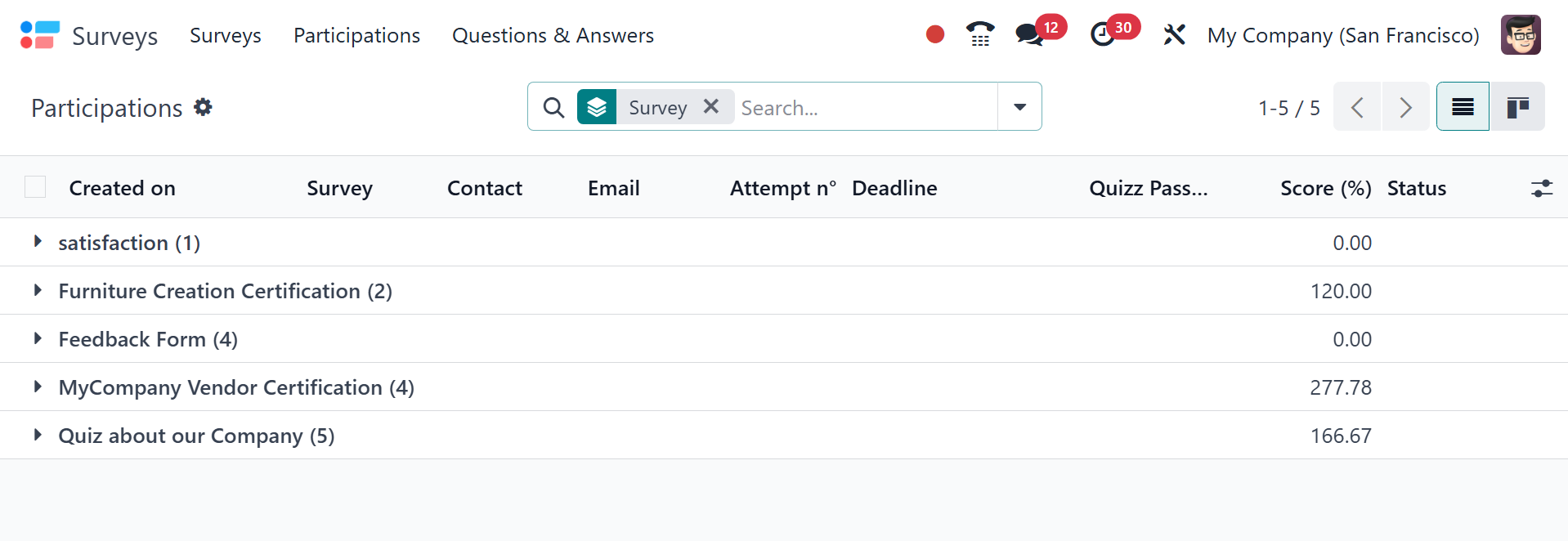
Task: Click the red recording indicator icon
Action: pos(935,34)
